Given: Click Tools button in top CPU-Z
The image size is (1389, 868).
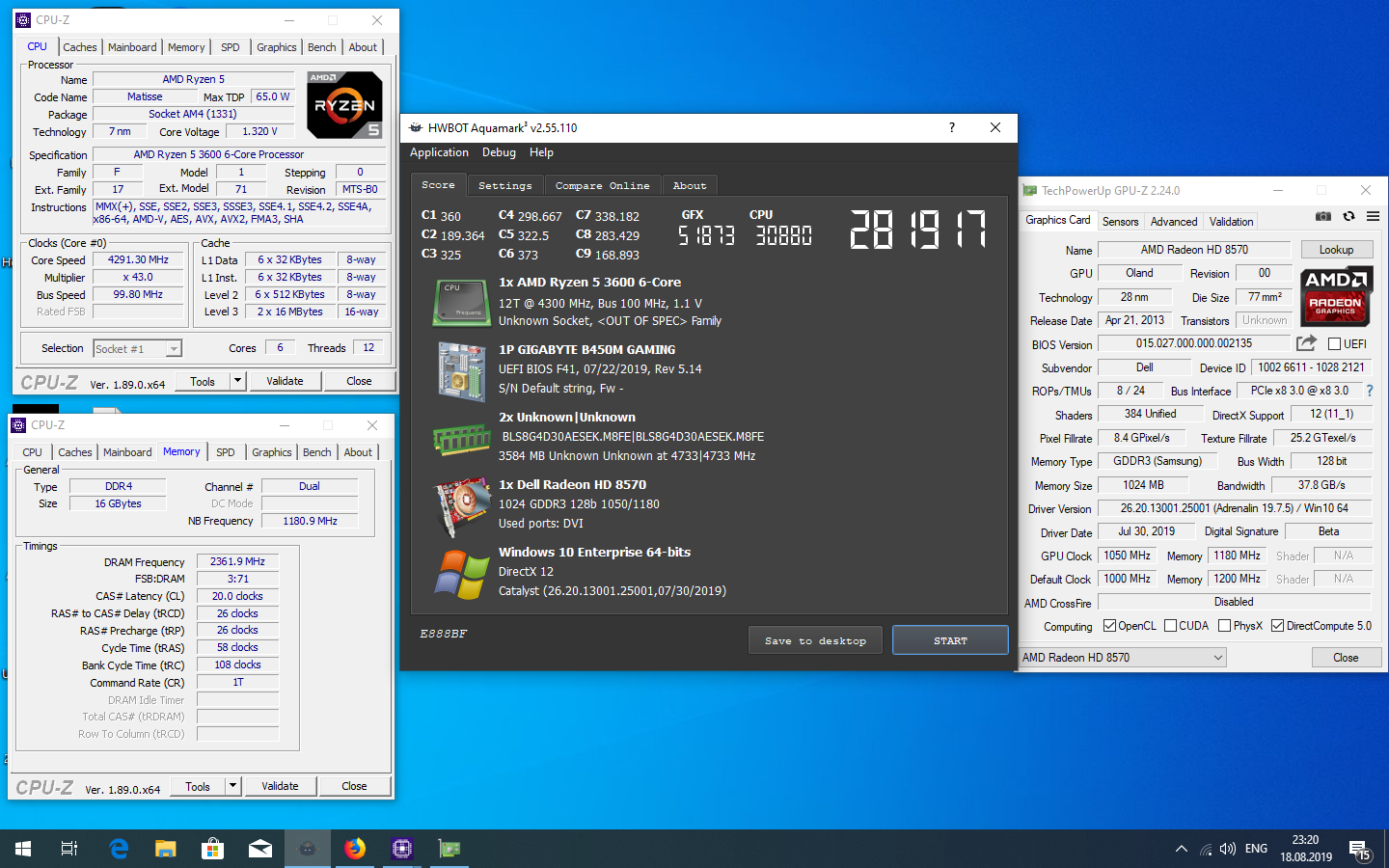Looking at the screenshot, I should pyautogui.click(x=203, y=381).
